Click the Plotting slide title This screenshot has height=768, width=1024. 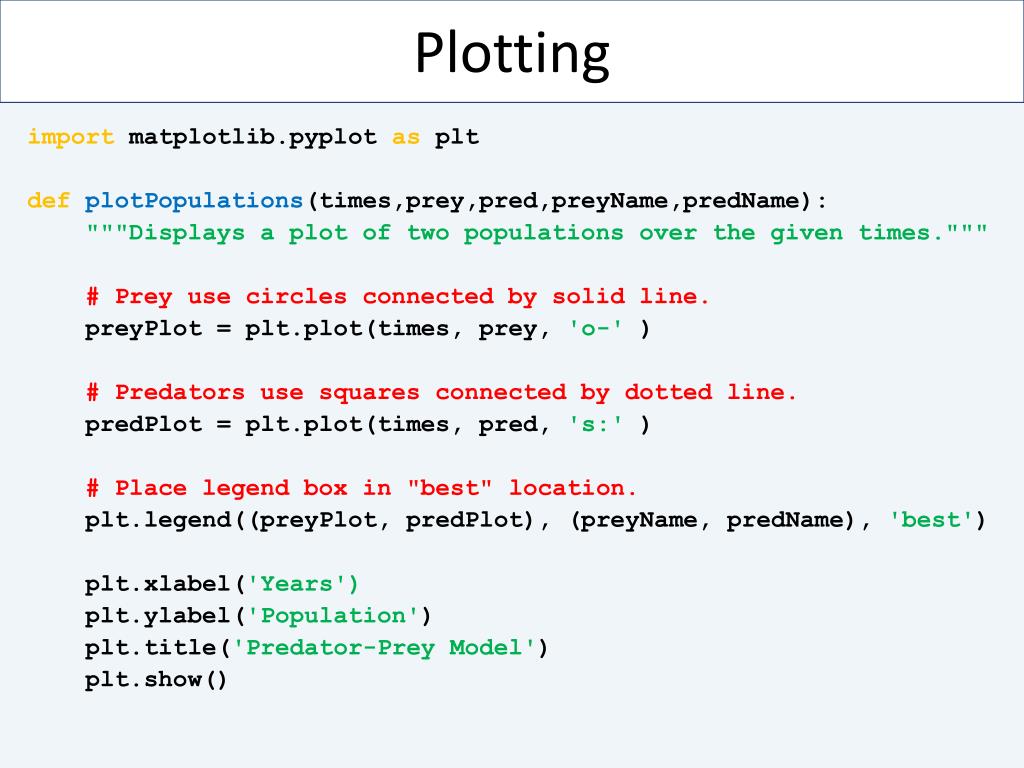(x=512, y=54)
